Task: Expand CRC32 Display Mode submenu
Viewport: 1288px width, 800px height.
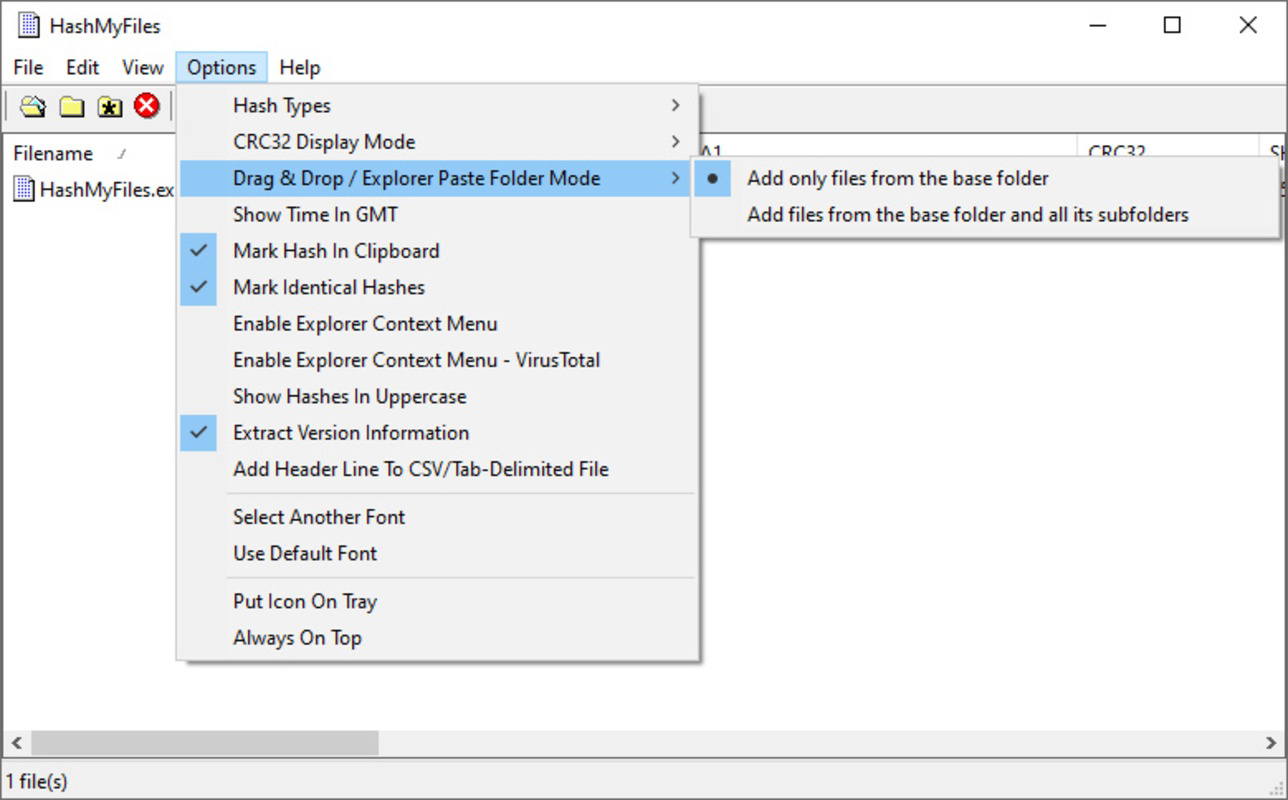Action: (x=435, y=142)
